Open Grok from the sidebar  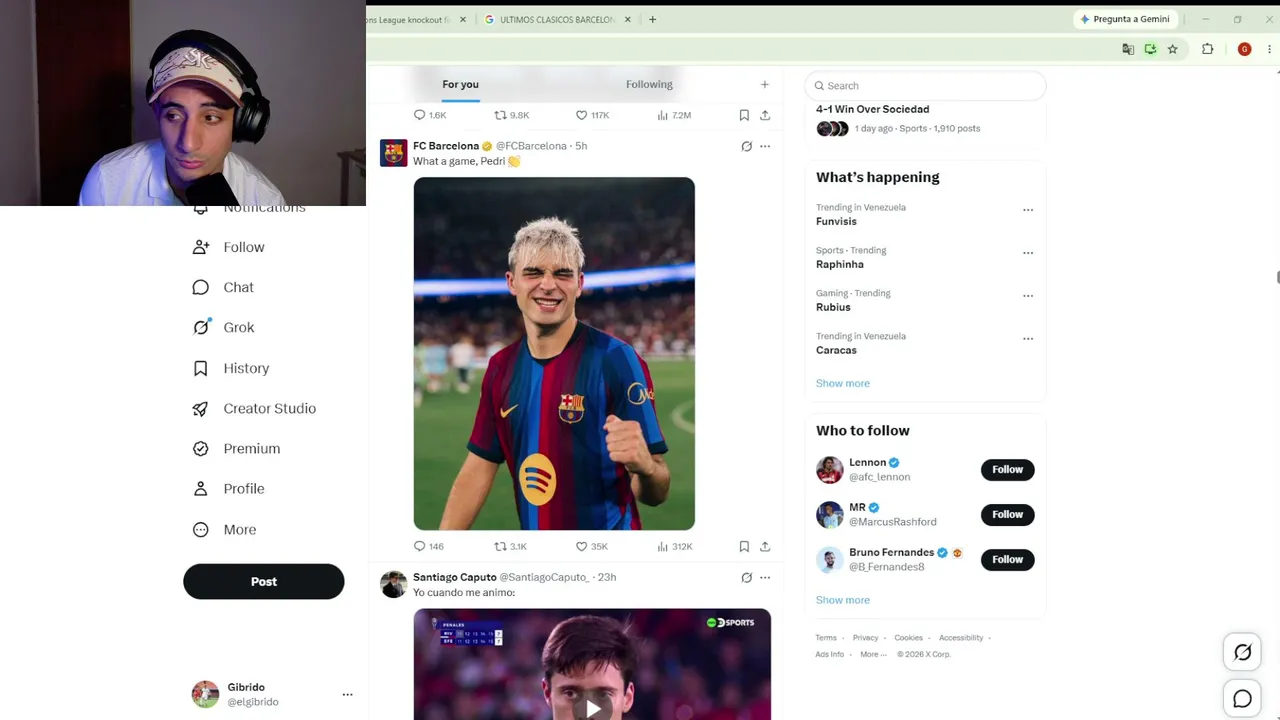tap(224, 327)
